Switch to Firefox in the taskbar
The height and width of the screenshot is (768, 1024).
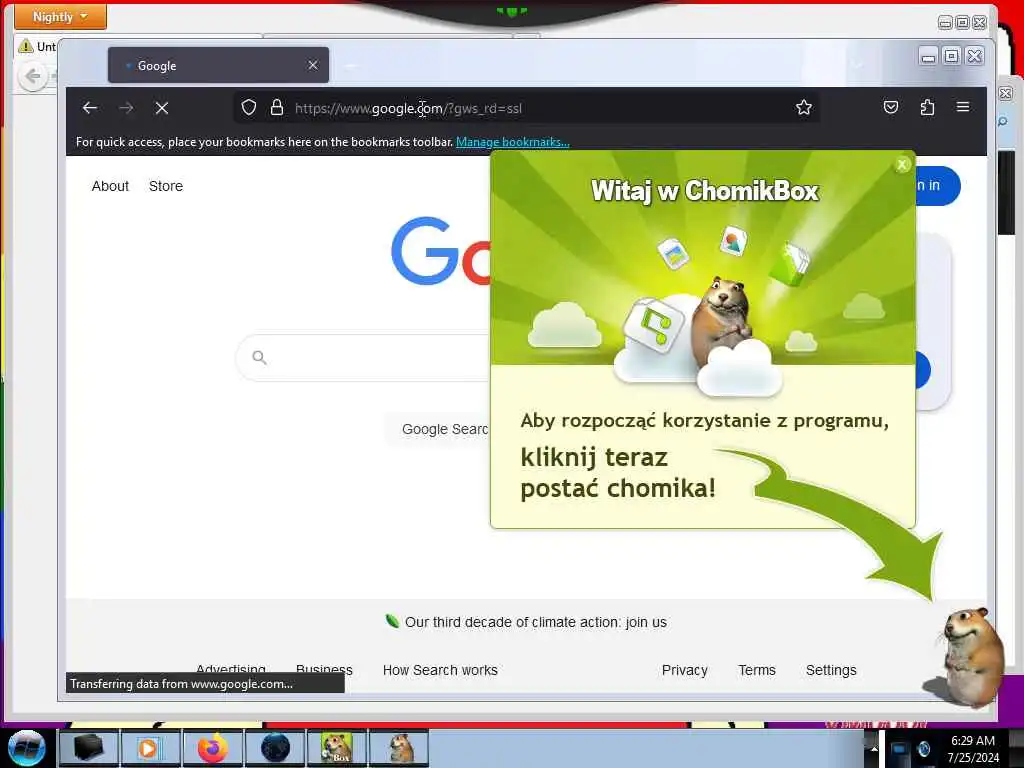coord(213,748)
